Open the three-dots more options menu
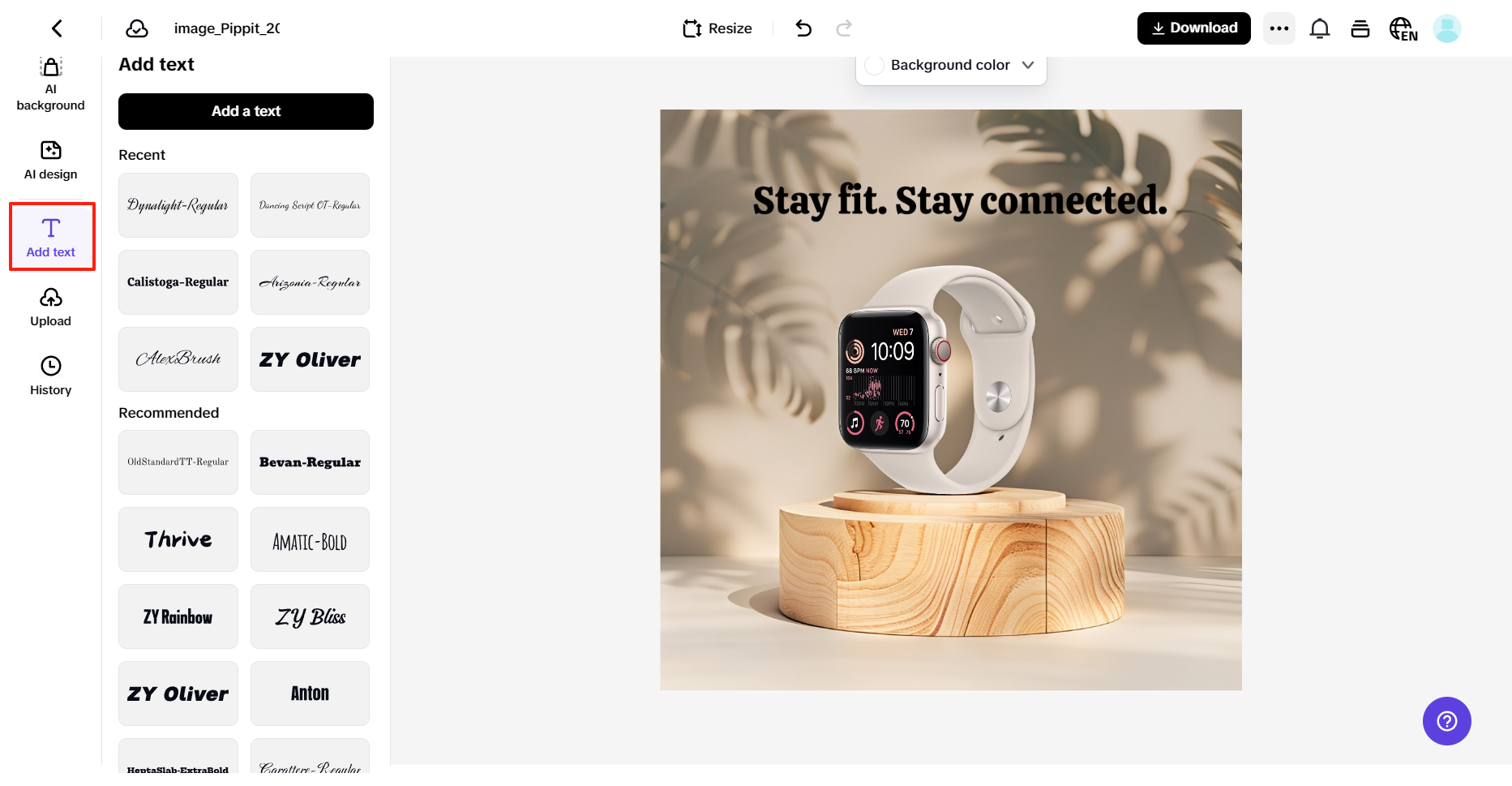1512x786 pixels. click(1279, 28)
